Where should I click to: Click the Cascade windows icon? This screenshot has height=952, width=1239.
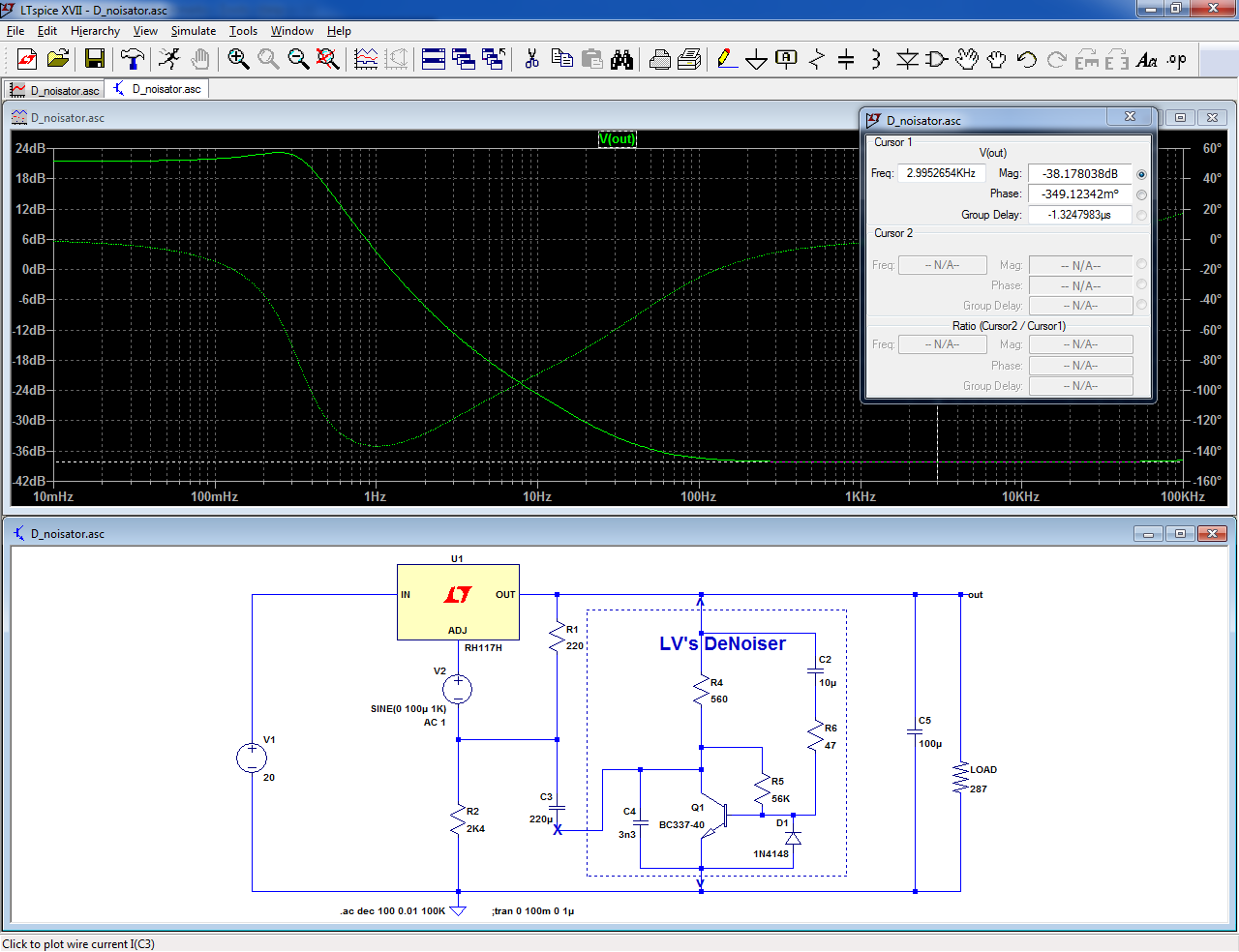click(464, 60)
